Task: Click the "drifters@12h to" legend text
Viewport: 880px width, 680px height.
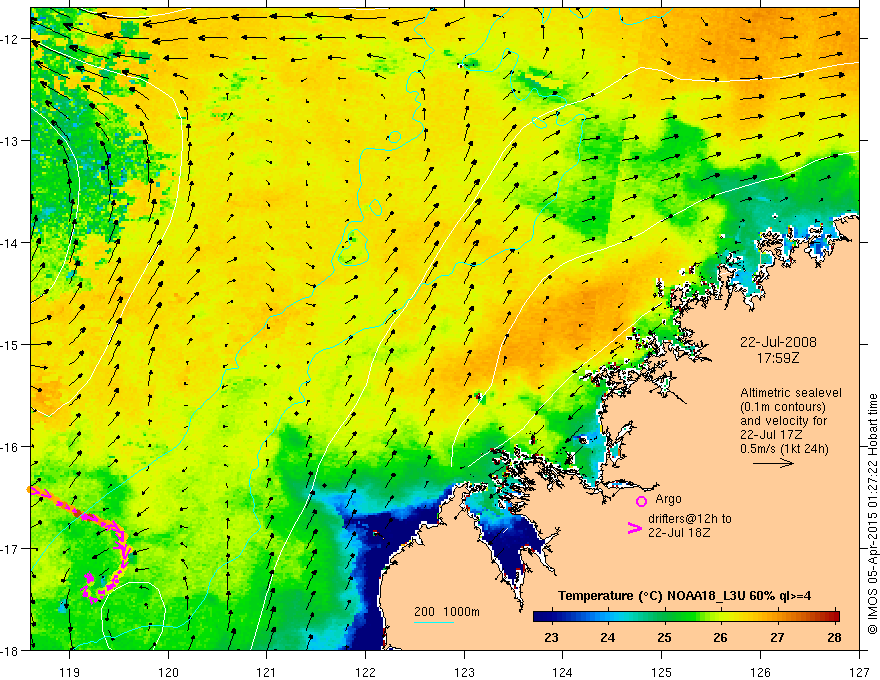Action: tap(690, 519)
